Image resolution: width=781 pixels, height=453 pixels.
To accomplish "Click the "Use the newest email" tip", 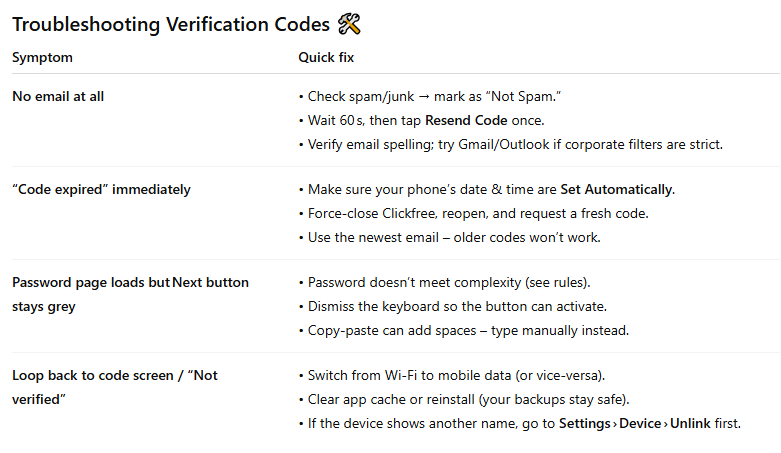I will point(450,237).
